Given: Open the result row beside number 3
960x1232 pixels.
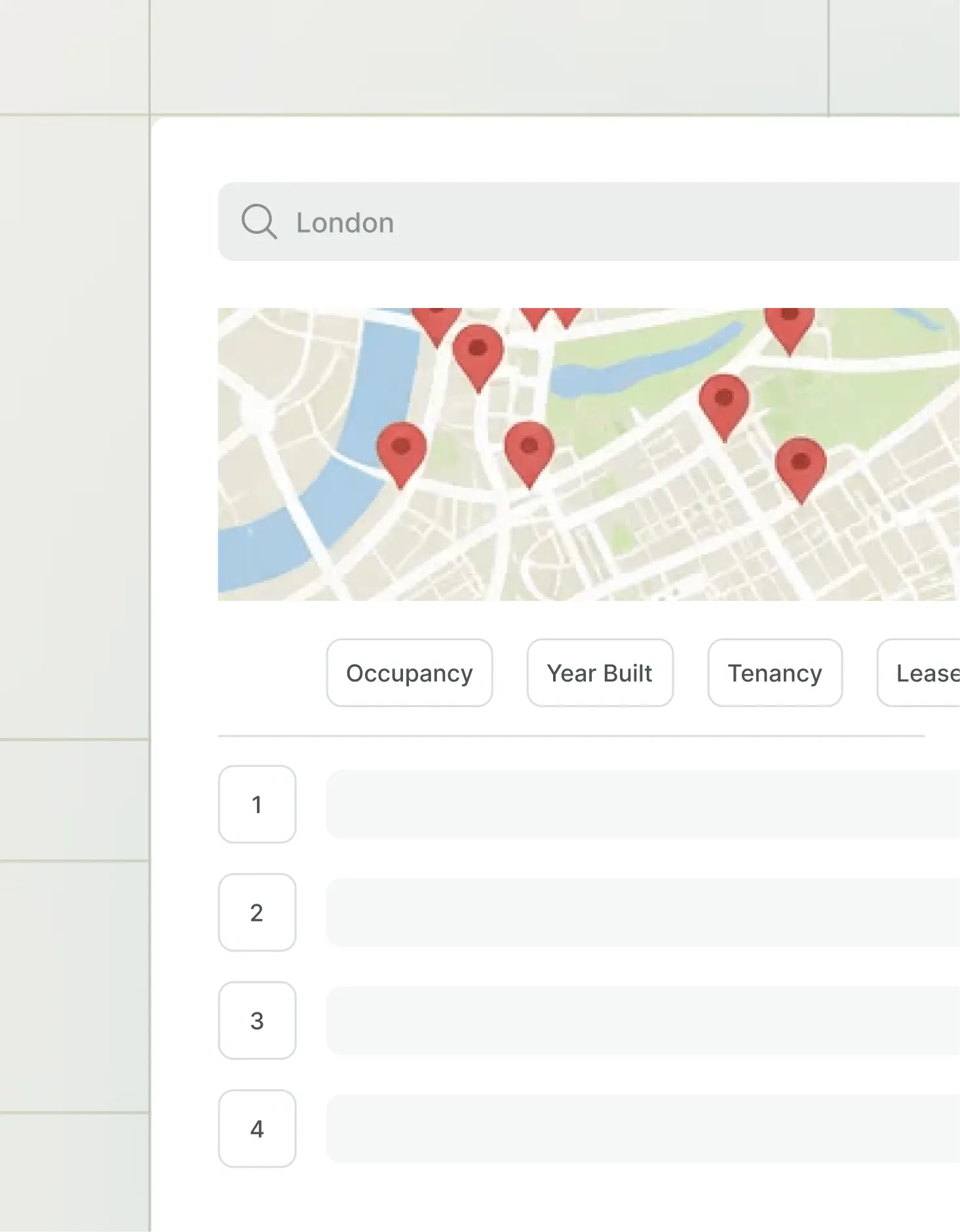Looking at the screenshot, I should pyautogui.click(x=642, y=1020).
